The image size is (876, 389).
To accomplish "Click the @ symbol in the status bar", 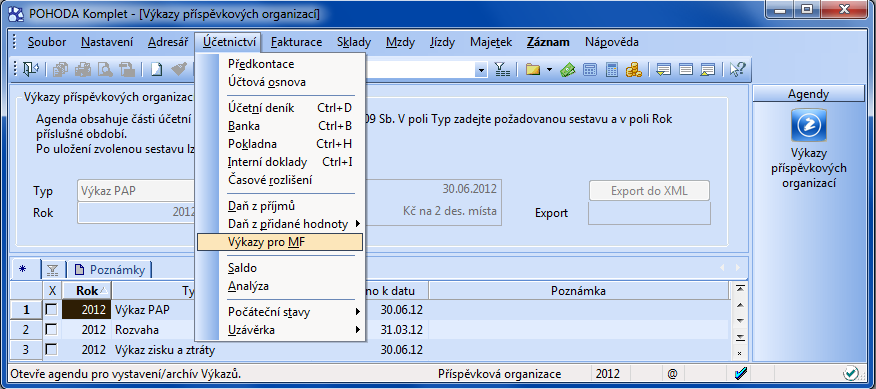I will point(672,373).
